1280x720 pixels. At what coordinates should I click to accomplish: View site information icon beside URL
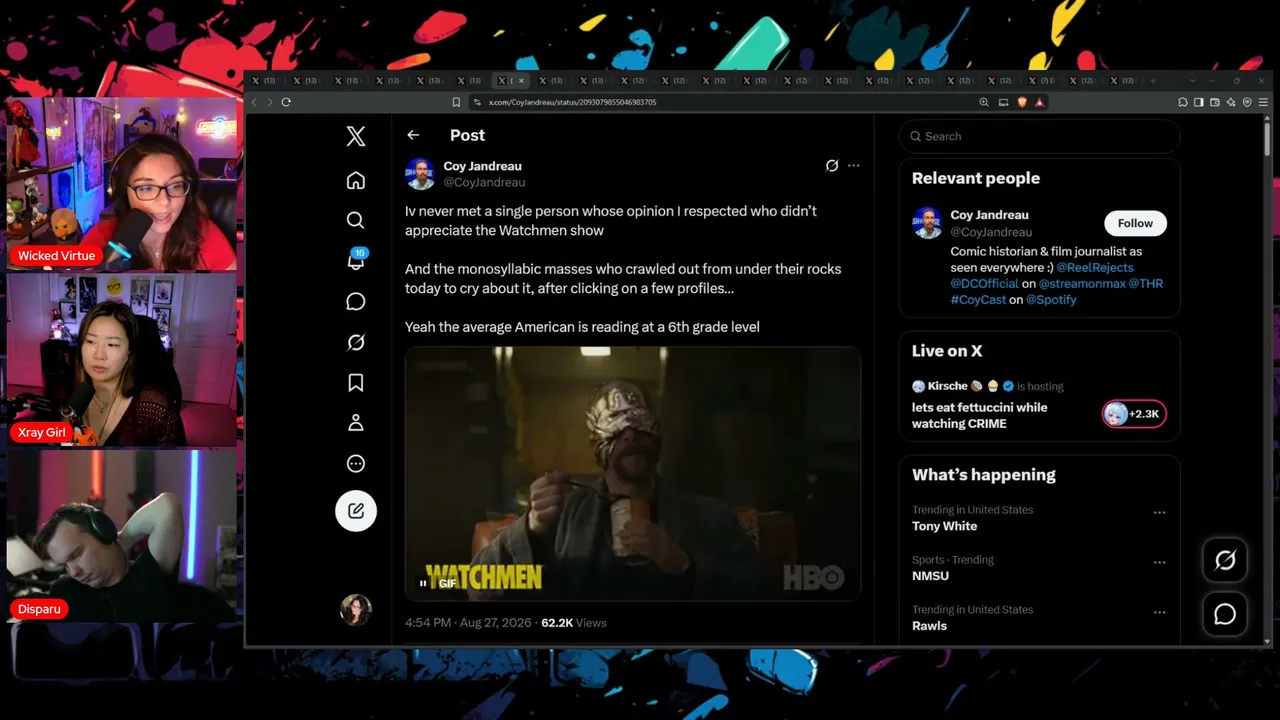477,102
